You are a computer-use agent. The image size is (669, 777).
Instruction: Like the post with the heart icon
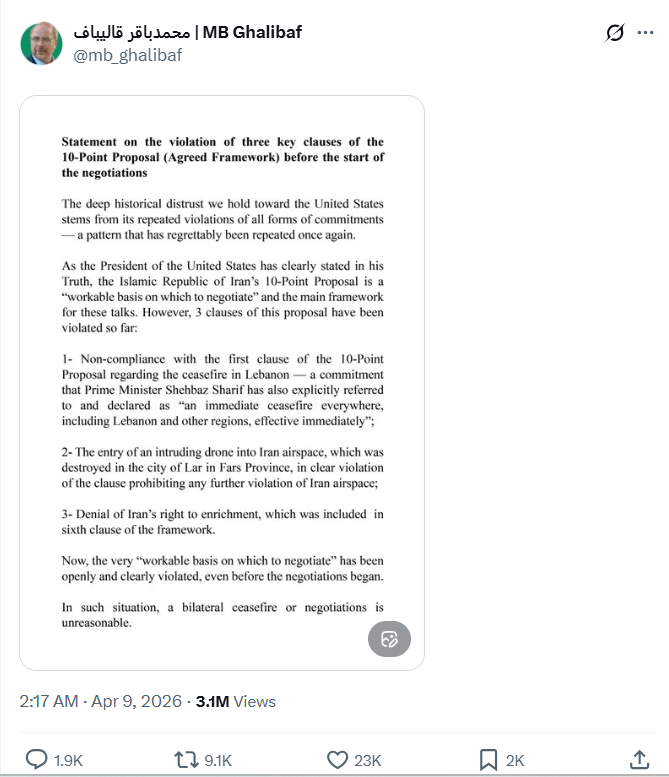[x=338, y=760]
